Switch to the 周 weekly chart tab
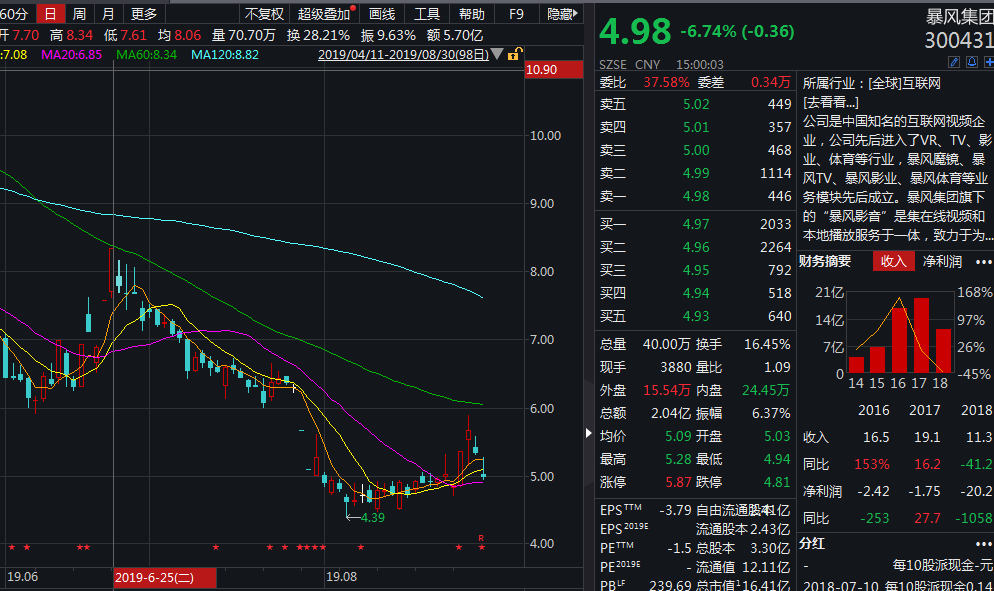994x591 pixels. pos(79,13)
